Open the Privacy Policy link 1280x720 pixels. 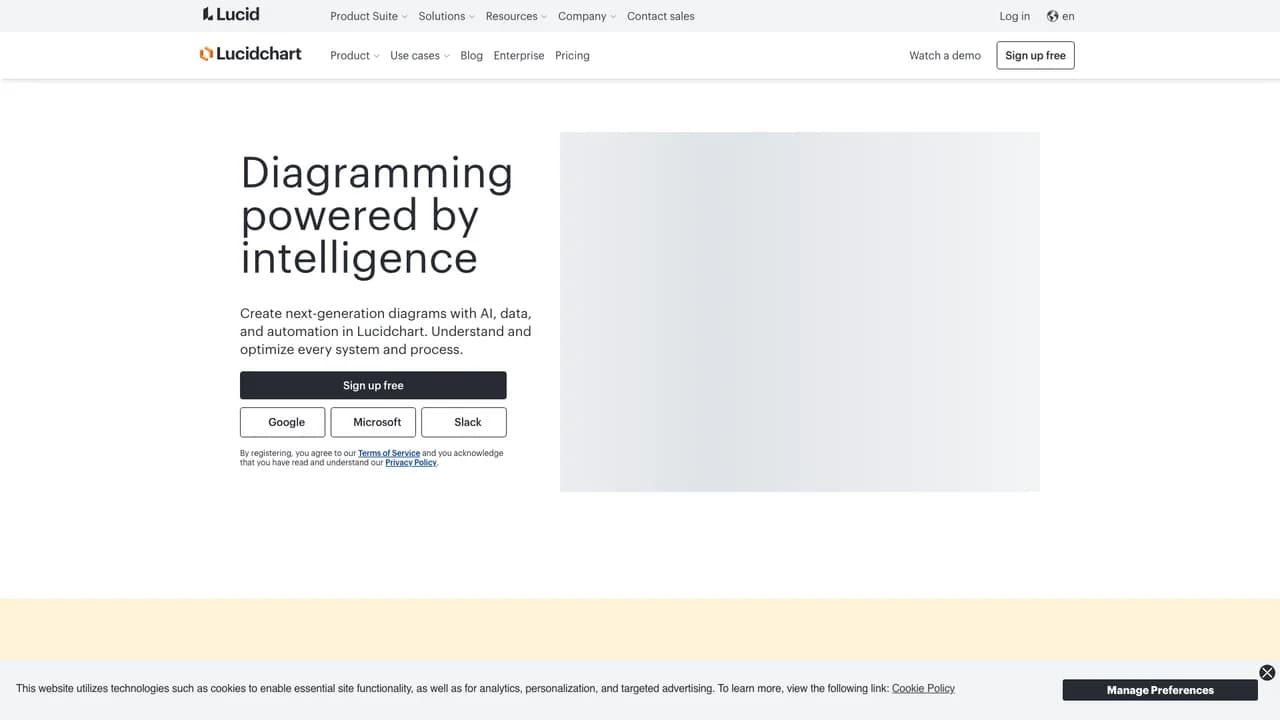point(411,463)
